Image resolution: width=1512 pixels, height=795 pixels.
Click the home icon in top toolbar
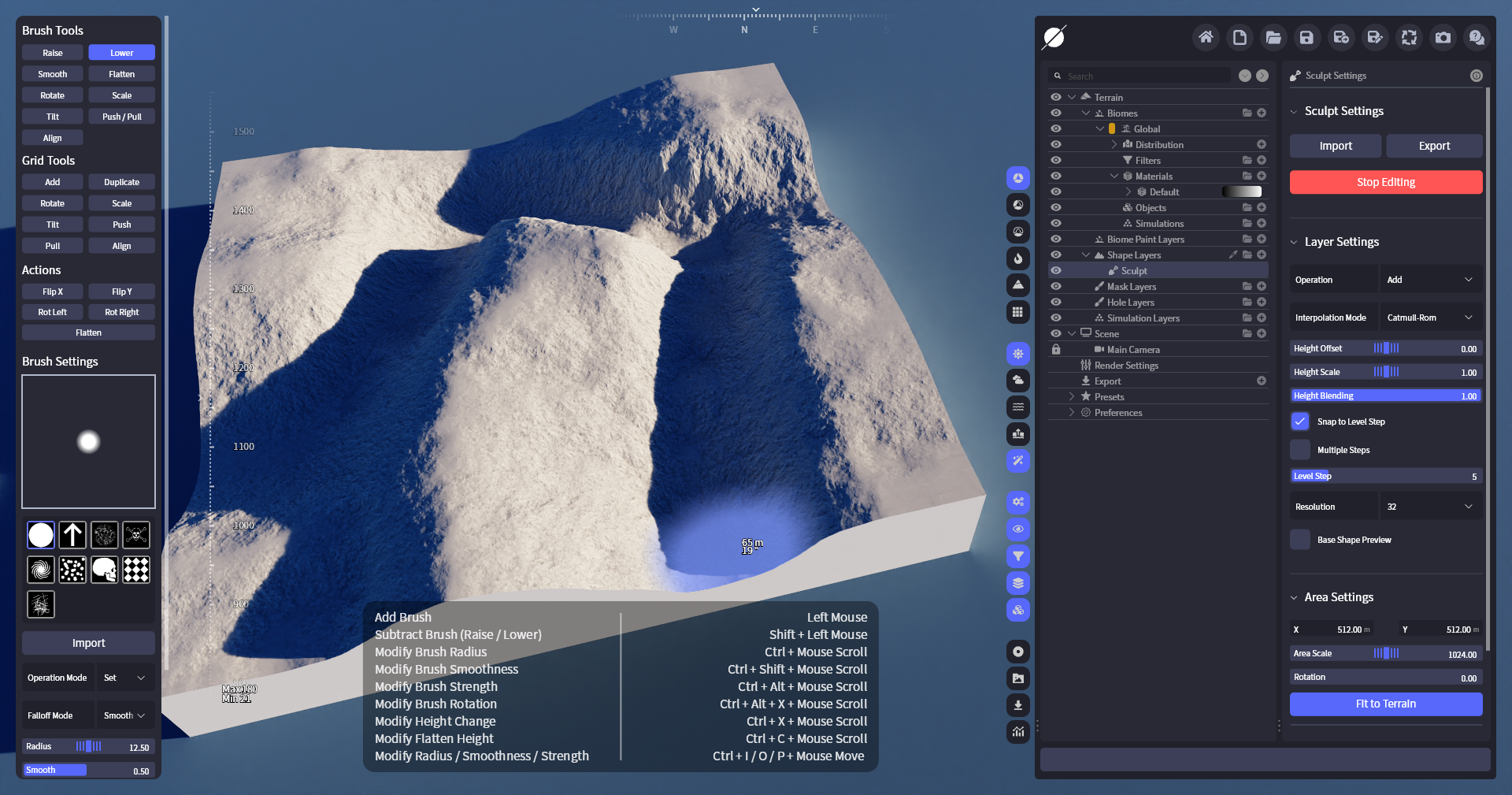[x=1205, y=37]
